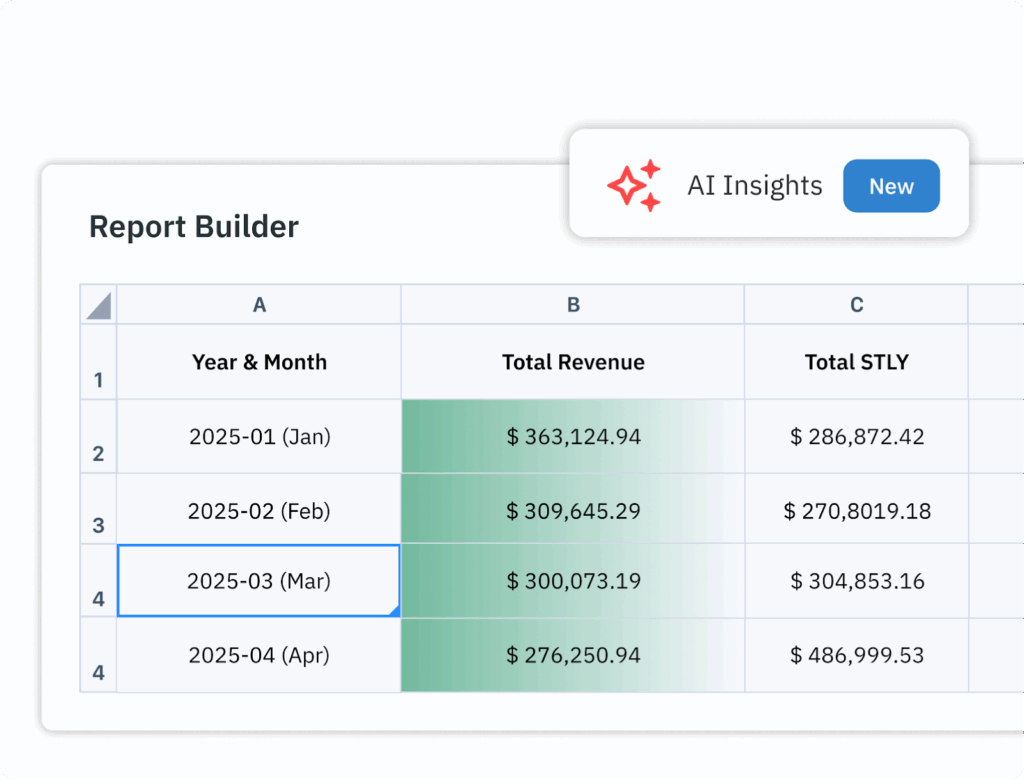
Task: Click the fill handle on cell A4
Action: (397, 613)
